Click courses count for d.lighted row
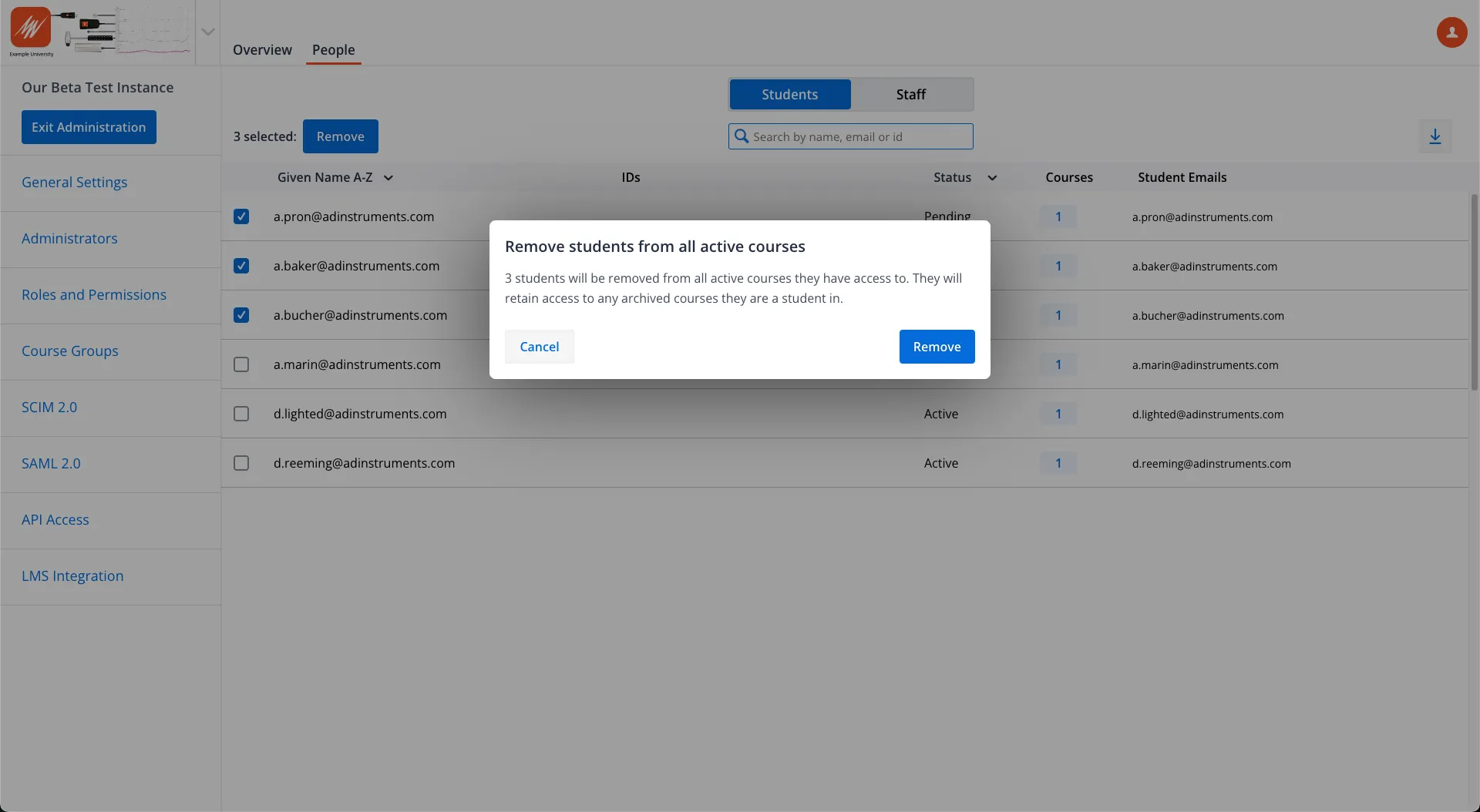Image resolution: width=1480 pixels, height=812 pixels. point(1058,414)
